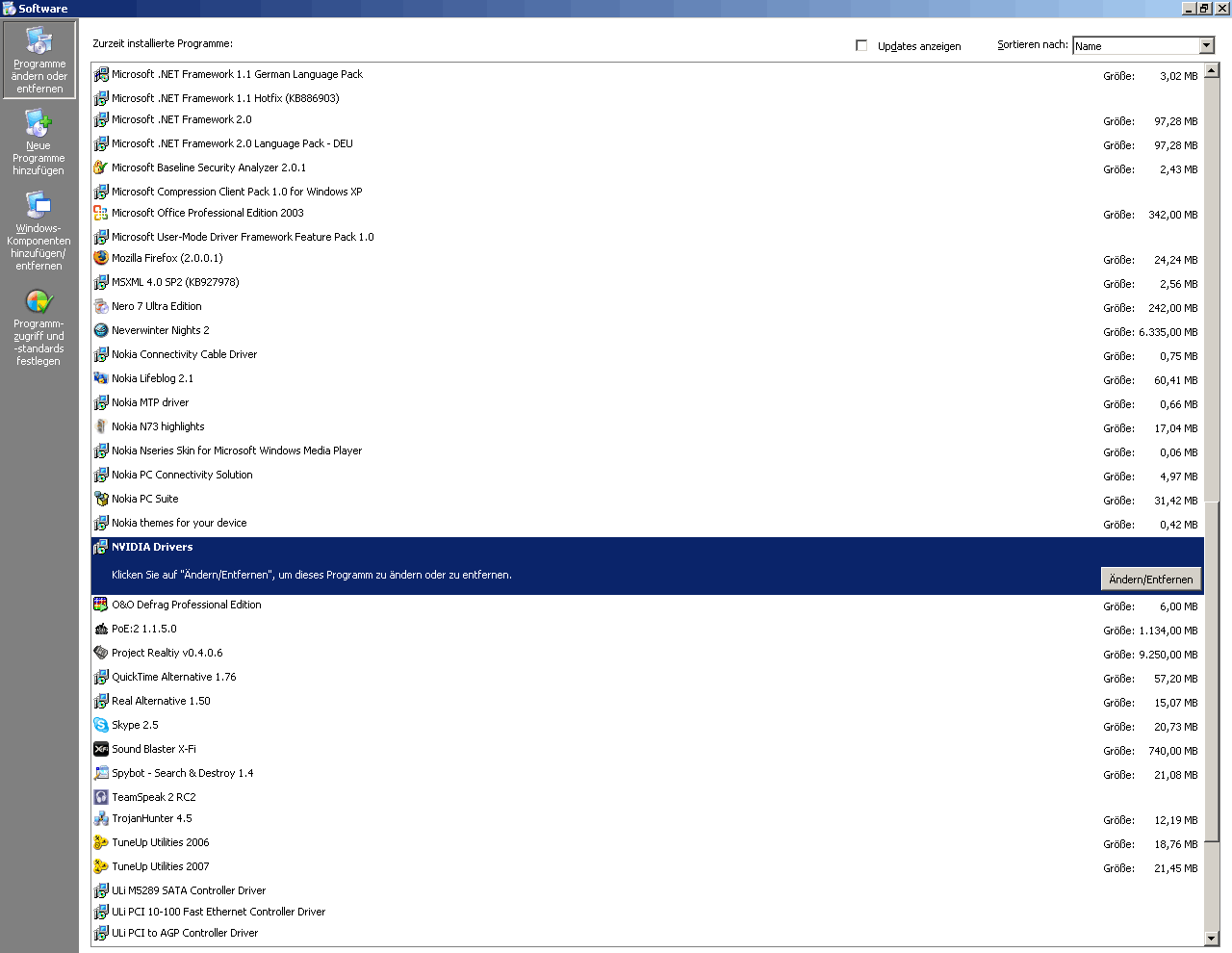This screenshot has height=953, width=1232.
Task: Click the Mozilla Firefox program icon
Action: click(101, 258)
